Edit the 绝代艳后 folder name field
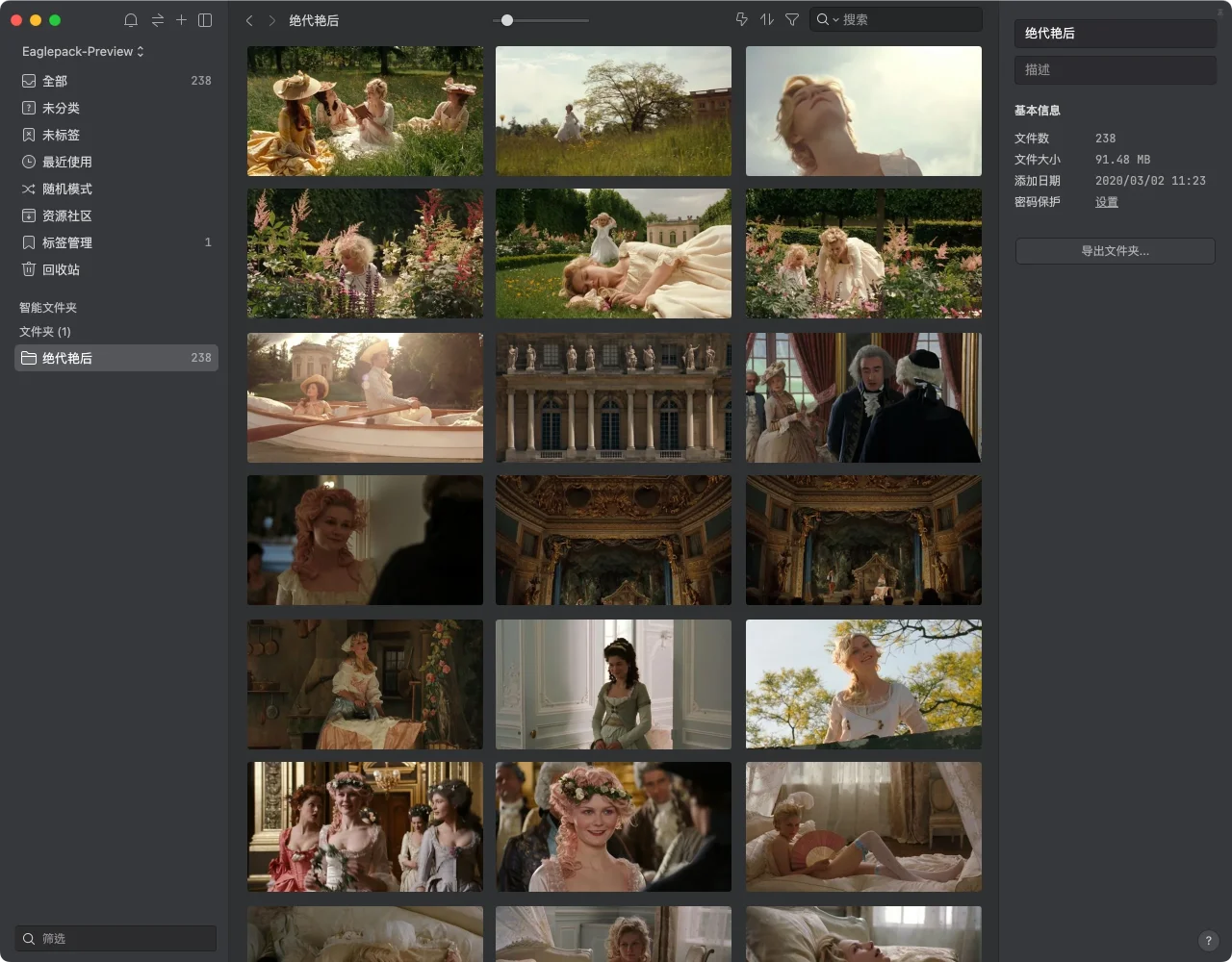This screenshot has height=962, width=1232. pos(1116,33)
